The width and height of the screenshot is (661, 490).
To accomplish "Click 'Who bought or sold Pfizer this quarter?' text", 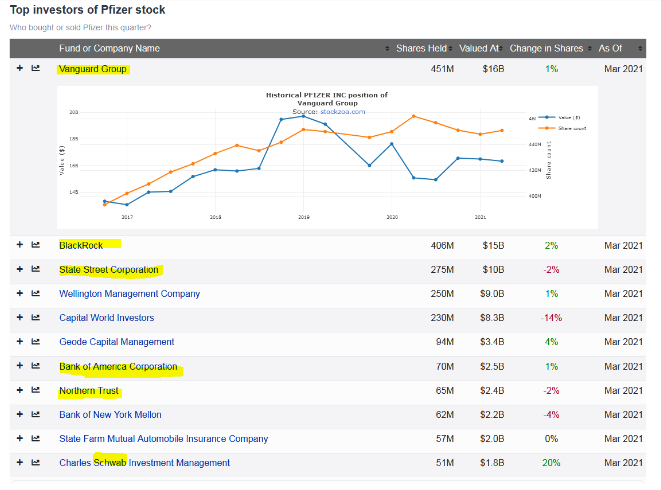I will click(x=80, y=27).
